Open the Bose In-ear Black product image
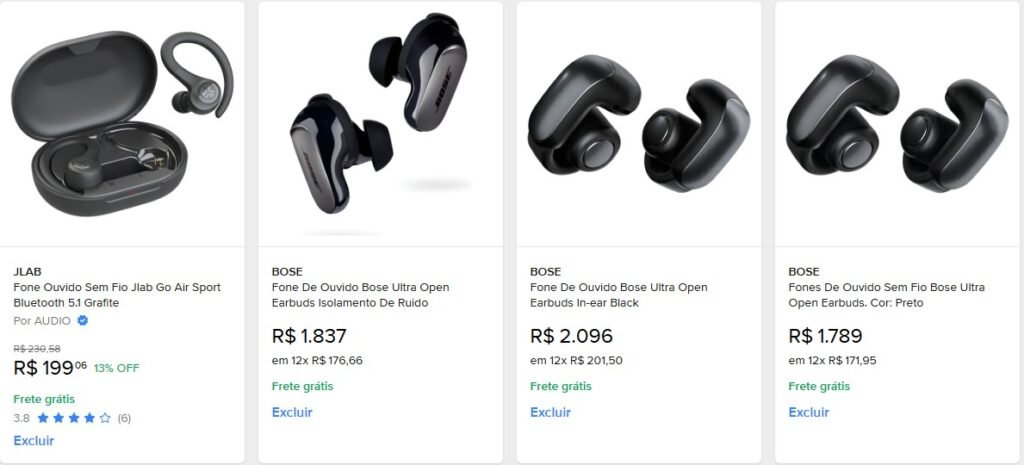Screen dimensions: 1024x465 (x=638, y=123)
